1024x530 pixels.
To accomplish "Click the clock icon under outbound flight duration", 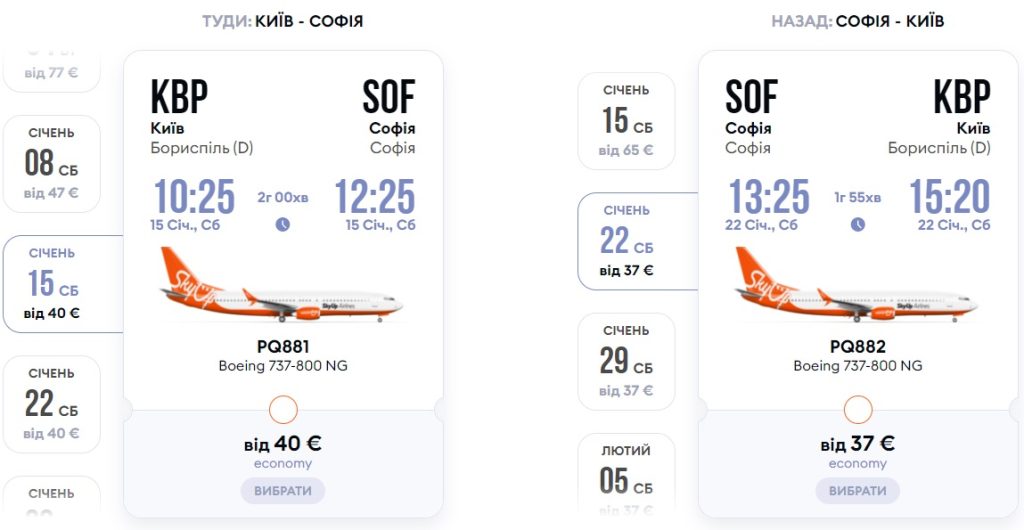I will [x=283, y=225].
